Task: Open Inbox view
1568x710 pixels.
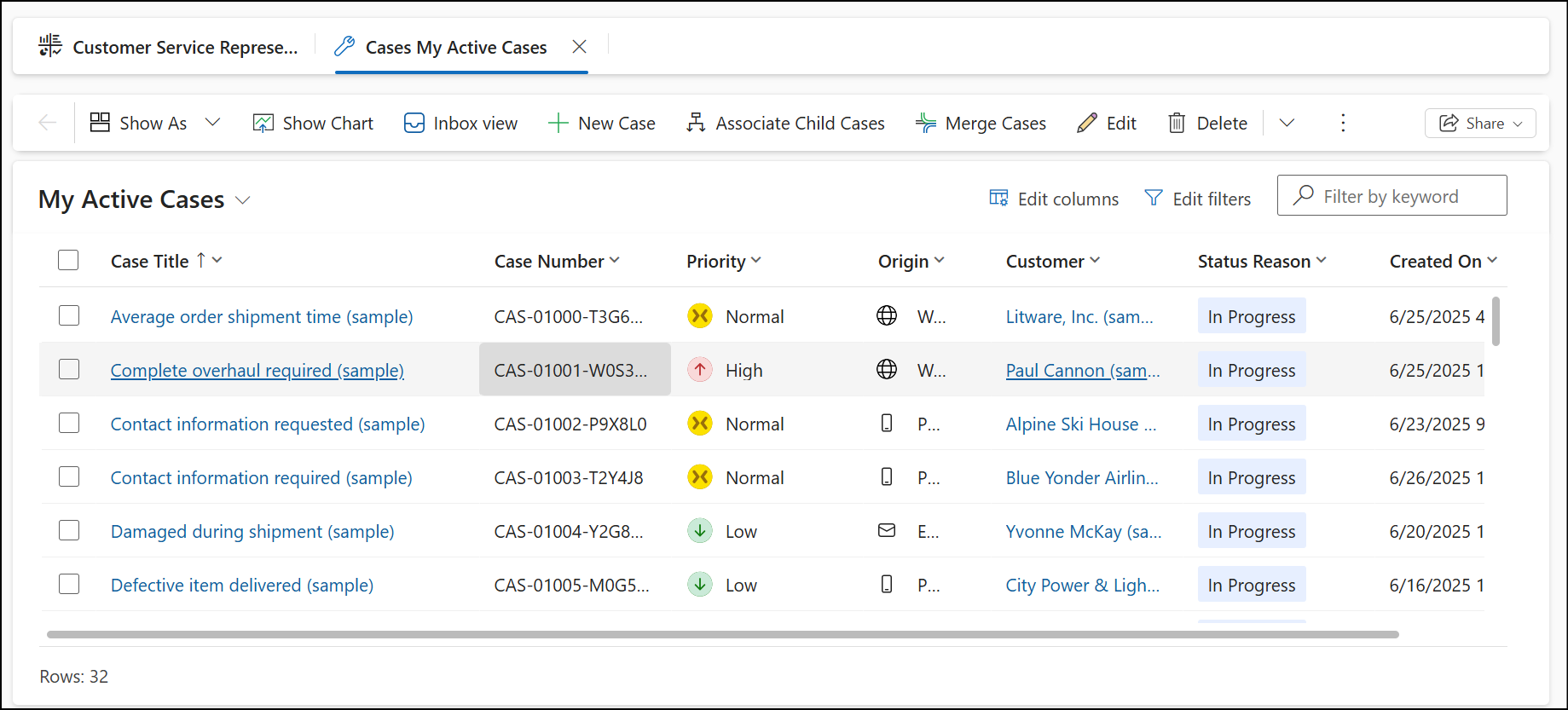Action: (x=460, y=123)
